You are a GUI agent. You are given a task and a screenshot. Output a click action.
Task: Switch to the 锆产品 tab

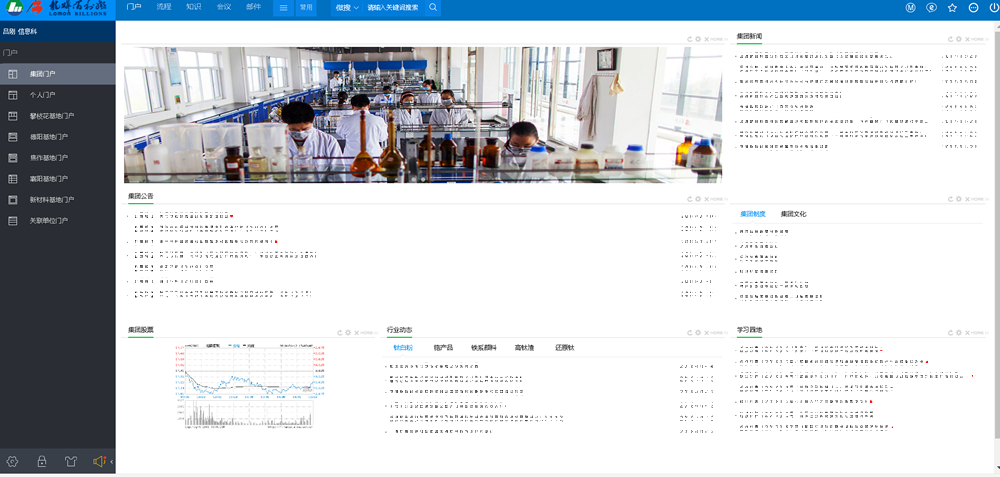pos(443,348)
